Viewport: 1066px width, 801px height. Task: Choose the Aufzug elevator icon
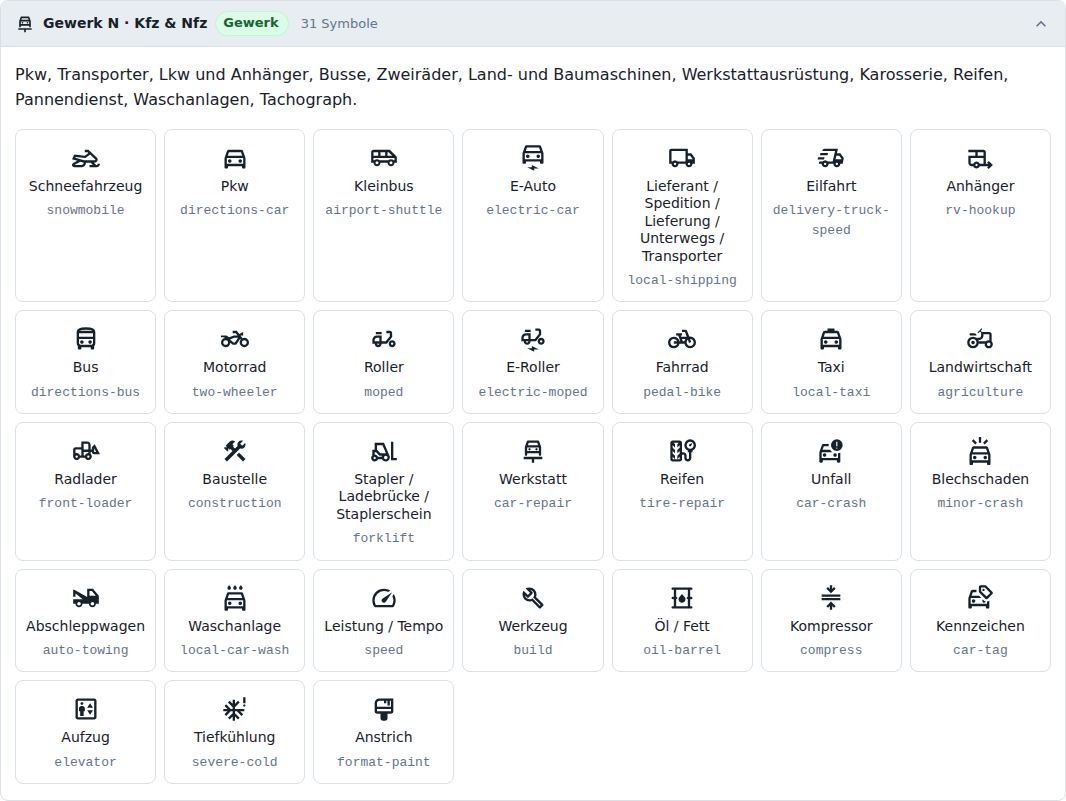point(86,709)
